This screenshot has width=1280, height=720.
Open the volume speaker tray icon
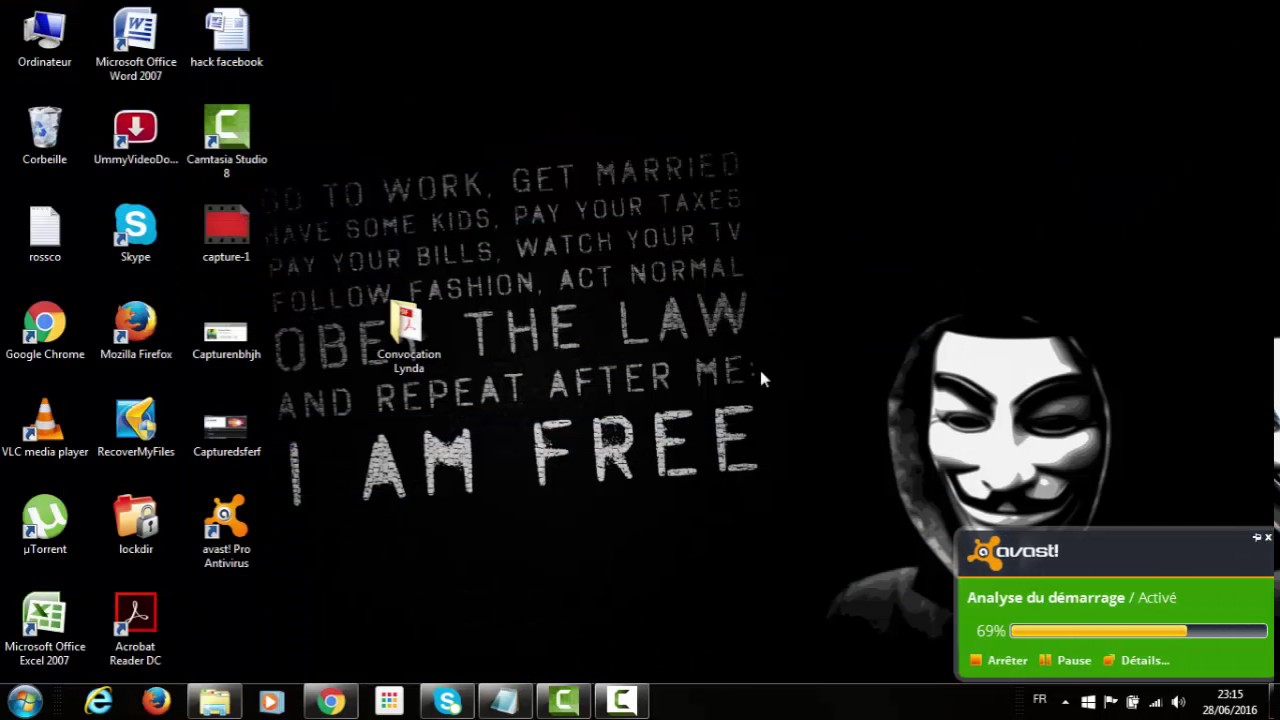pos(1178,702)
